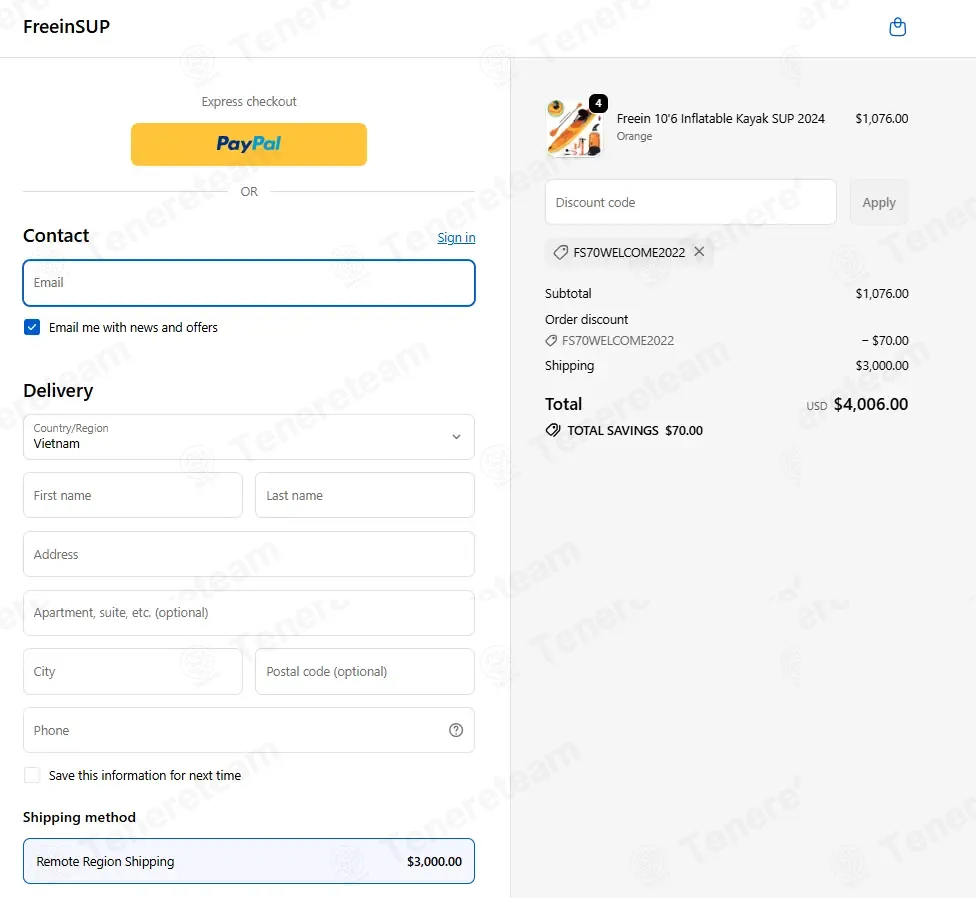Click the Phone input field
The width and height of the screenshot is (976, 898).
(x=249, y=730)
